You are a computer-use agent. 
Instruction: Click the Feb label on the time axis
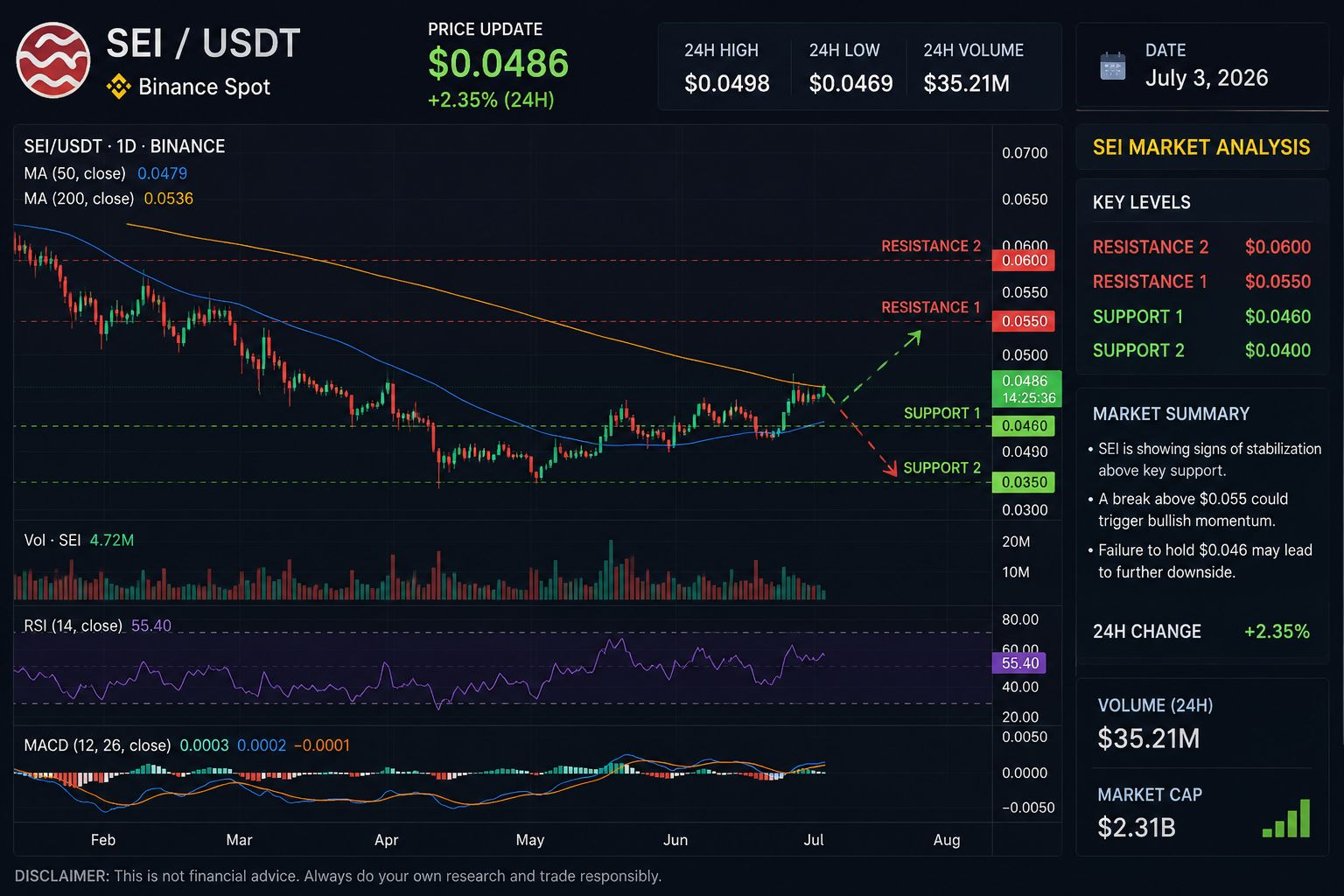click(x=103, y=840)
